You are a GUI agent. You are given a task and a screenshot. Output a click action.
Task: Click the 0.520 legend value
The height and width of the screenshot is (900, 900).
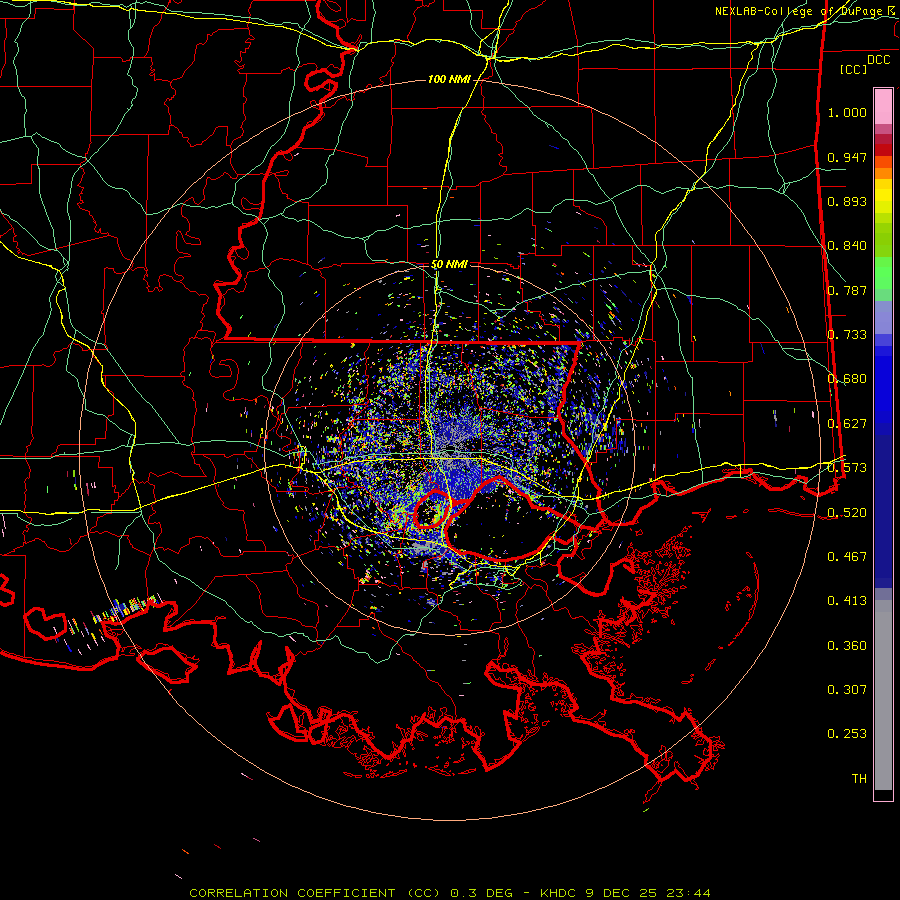pos(847,513)
